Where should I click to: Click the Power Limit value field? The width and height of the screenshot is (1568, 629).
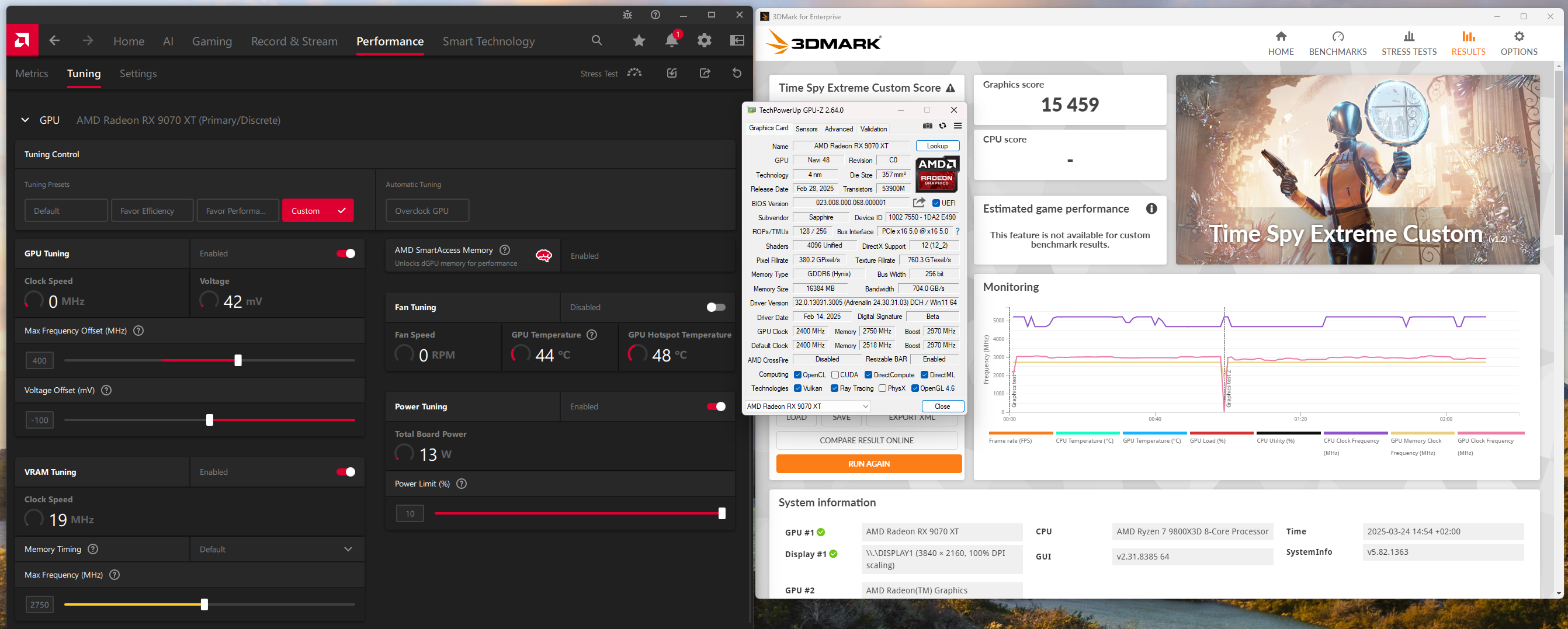410,513
